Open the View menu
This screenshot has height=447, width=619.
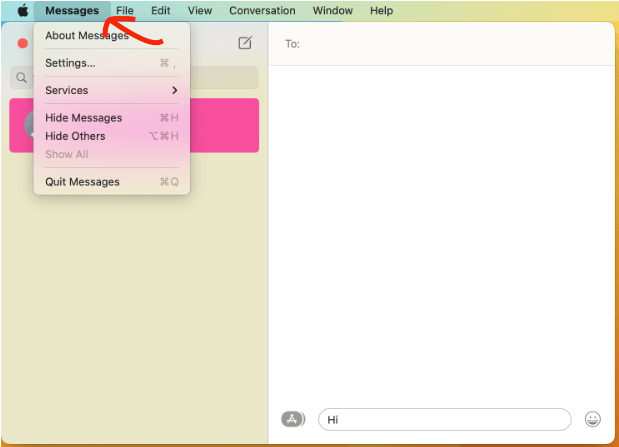[200, 11]
